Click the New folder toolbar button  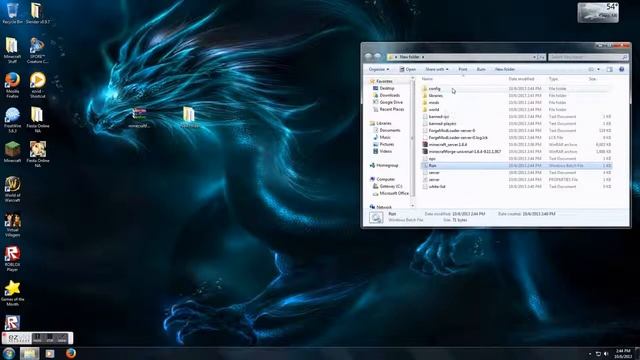point(505,69)
